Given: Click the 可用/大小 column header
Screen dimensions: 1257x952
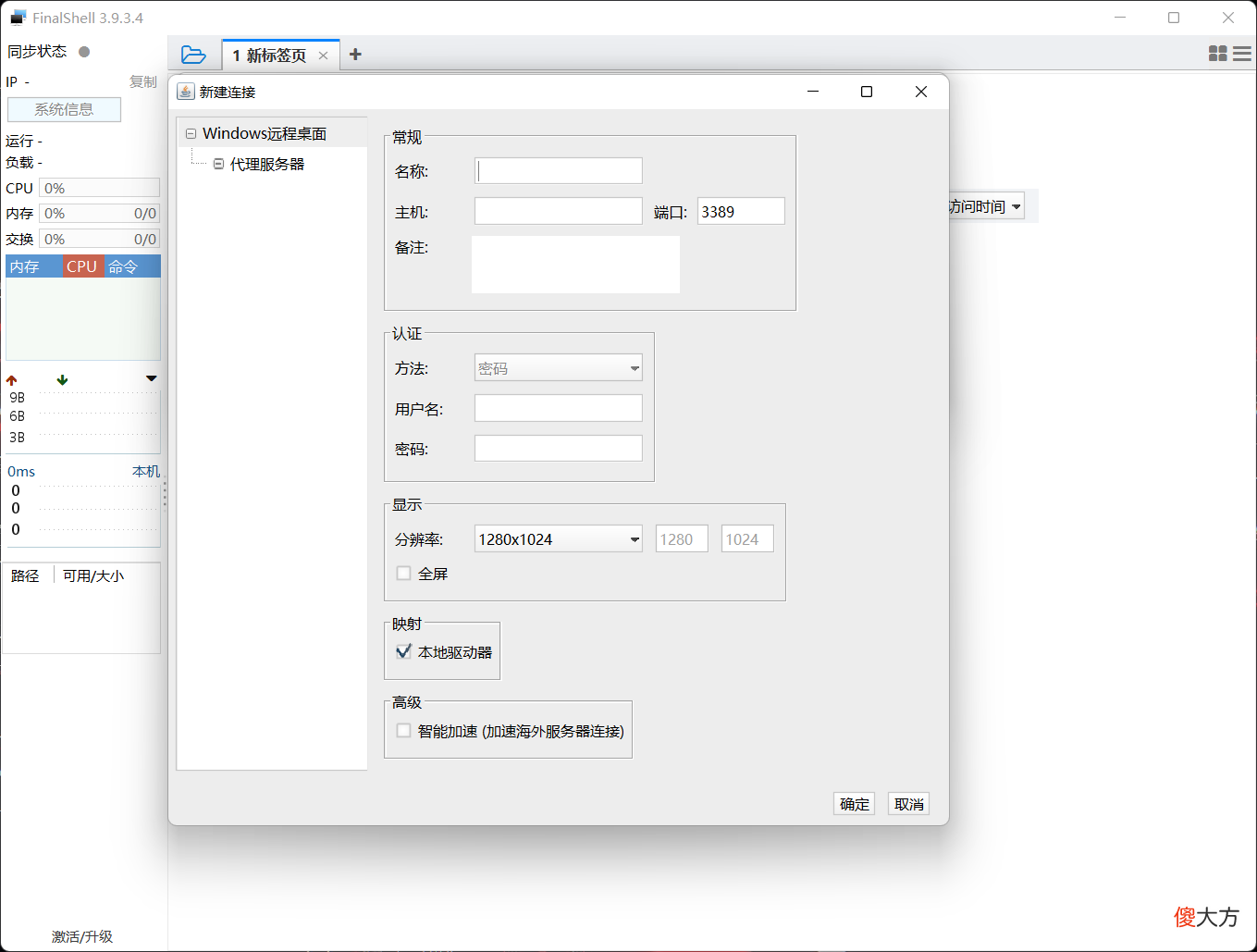Looking at the screenshot, I should (93, 575).
